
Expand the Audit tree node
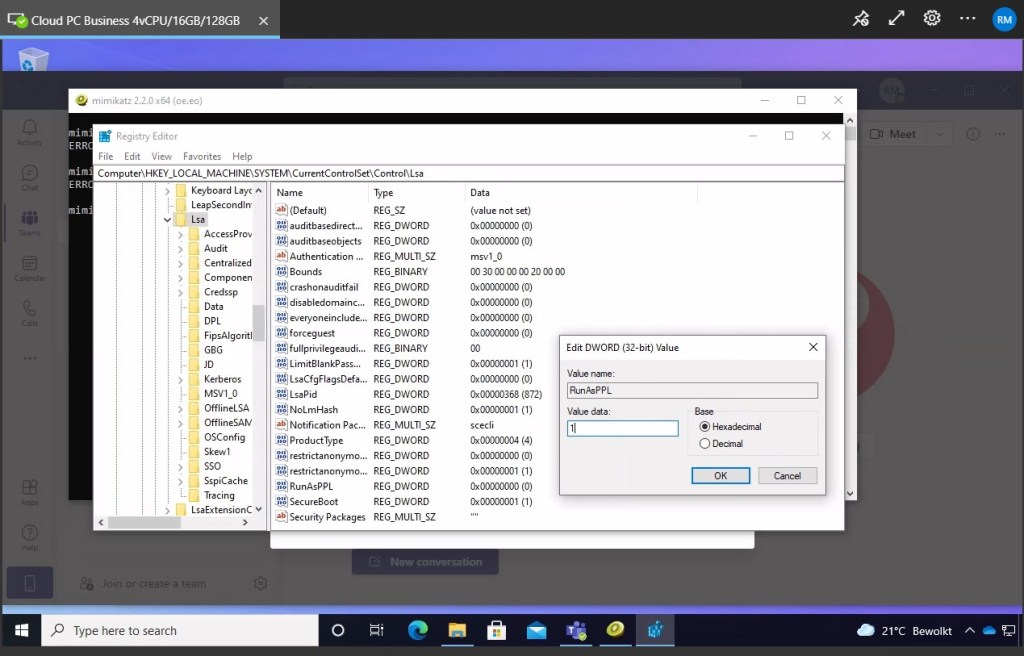tap(180, 248)
